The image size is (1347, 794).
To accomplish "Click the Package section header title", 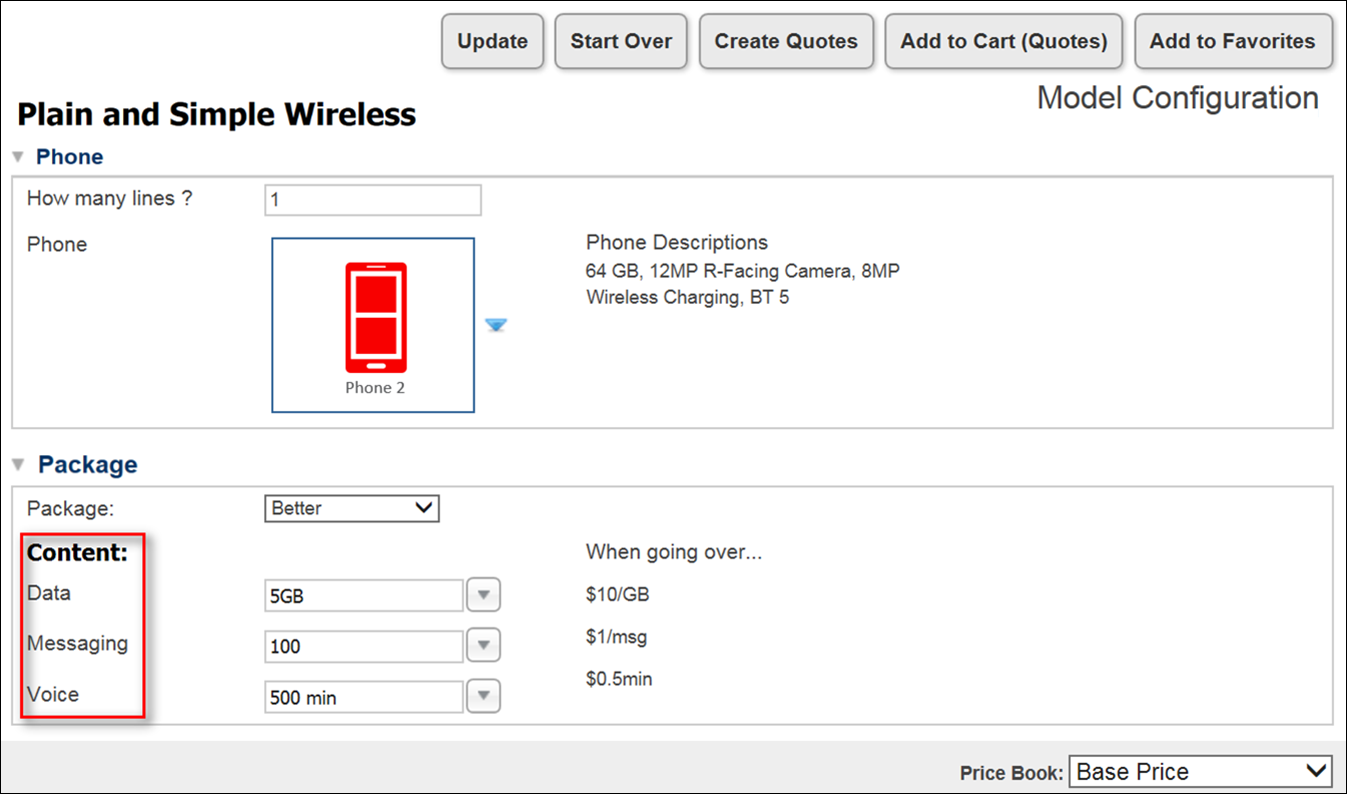I will 87,465.
